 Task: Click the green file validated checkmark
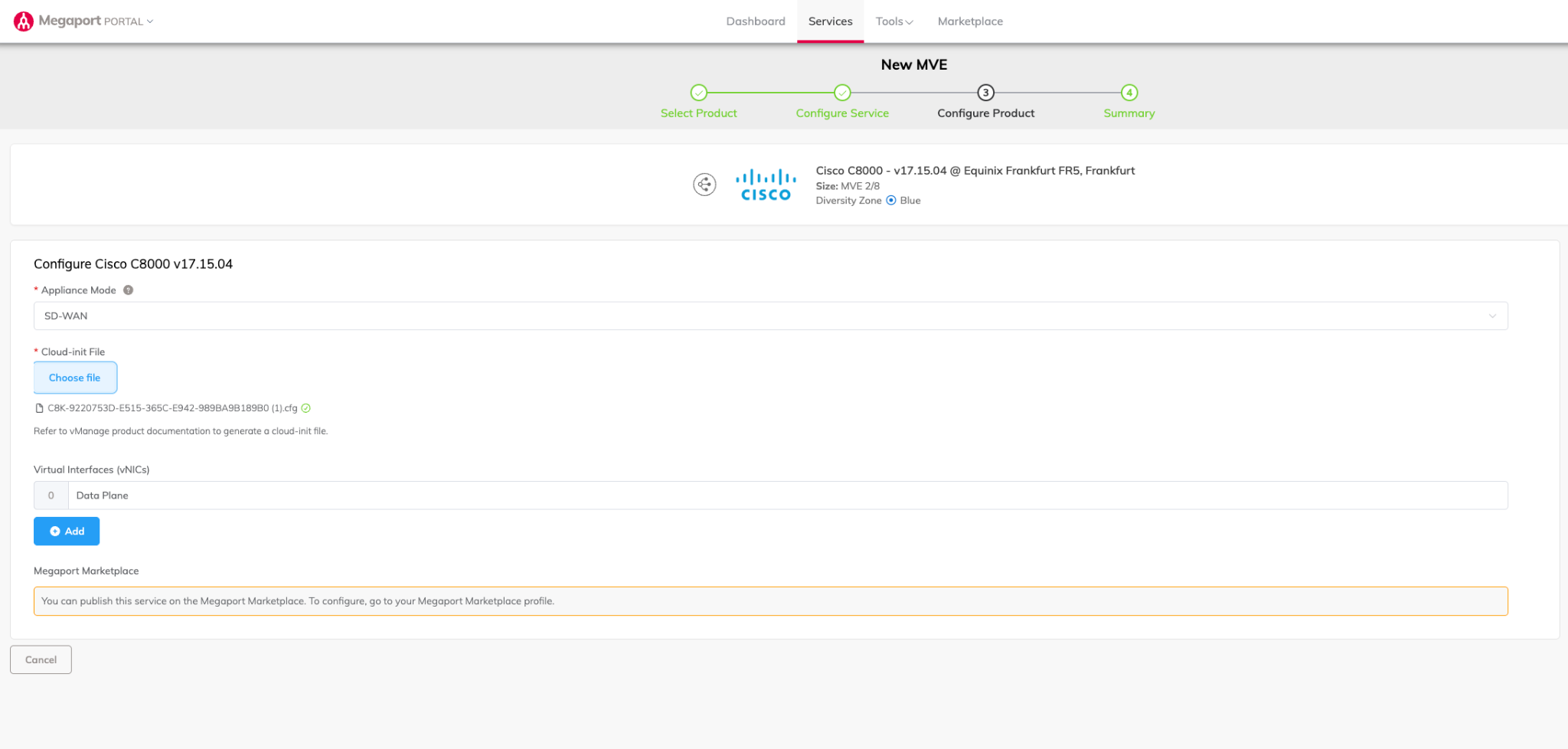point(305,408)
